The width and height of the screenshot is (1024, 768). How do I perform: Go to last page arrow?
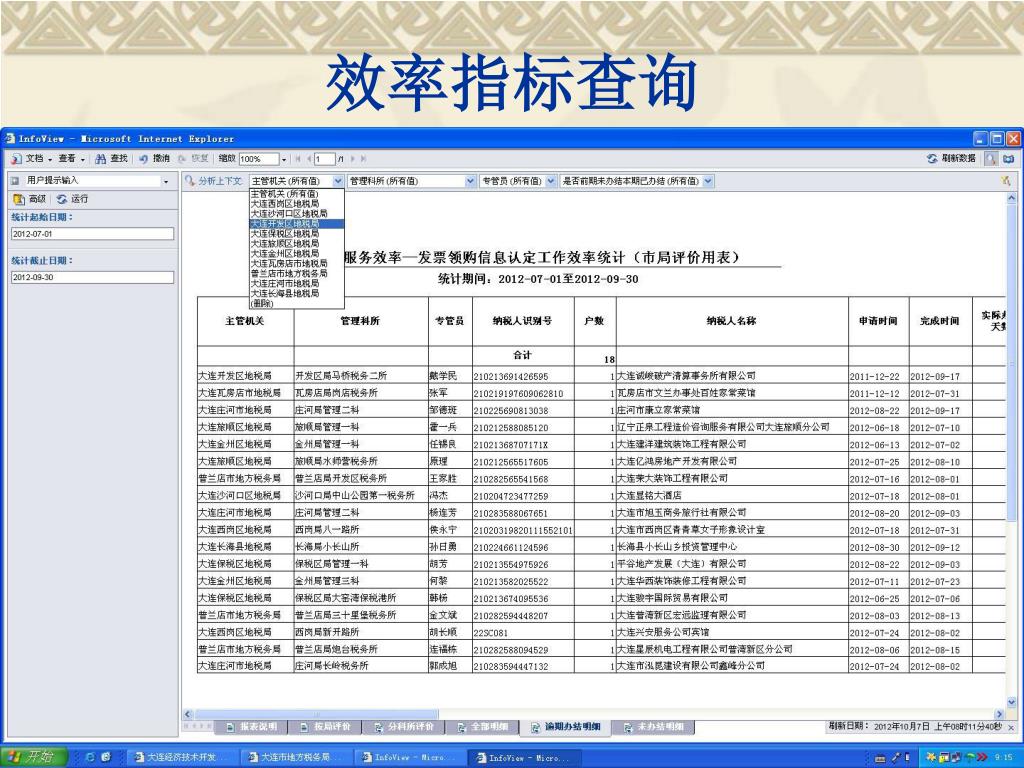363,159
